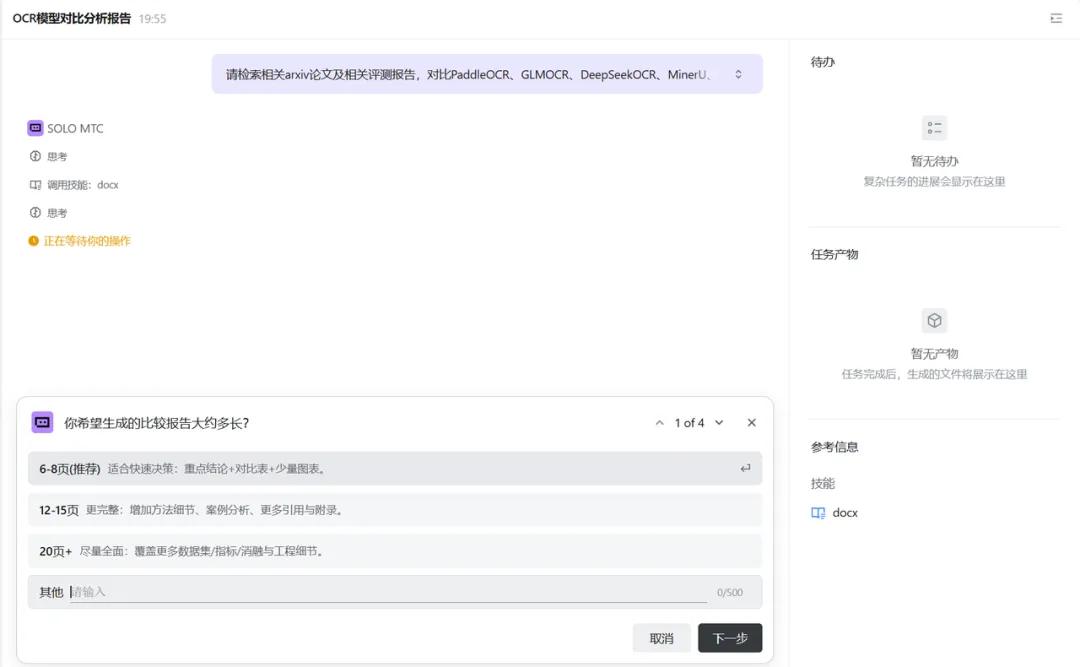This screenshot has width=1080, height=667.
Task: Click the enter arrow icon on 6-8页 row
Action: tap(745, 469)
